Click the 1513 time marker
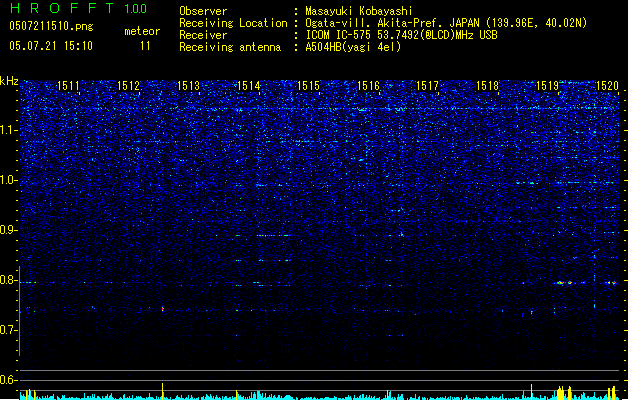This screenshot has height=400, width=629. click(x=189, y=86)
